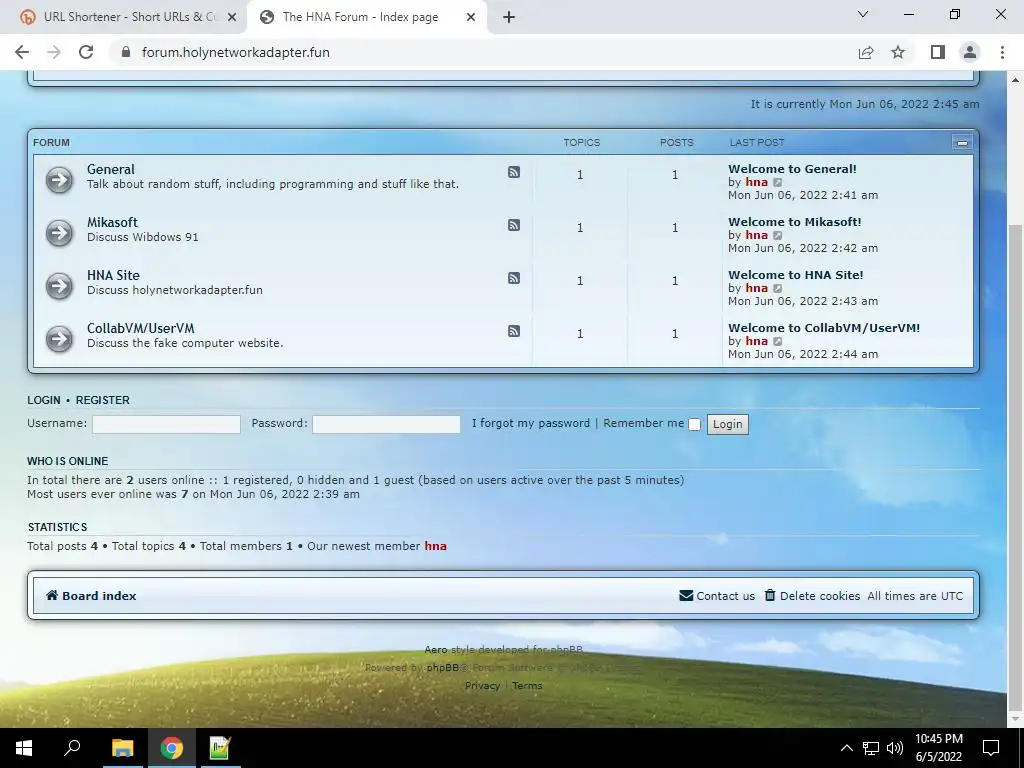Image resolution: width=1024 pixels, height=768 pixels.
Task: Open the Welcome to Mikasoft! post
Action: click(x=795, y=221)
